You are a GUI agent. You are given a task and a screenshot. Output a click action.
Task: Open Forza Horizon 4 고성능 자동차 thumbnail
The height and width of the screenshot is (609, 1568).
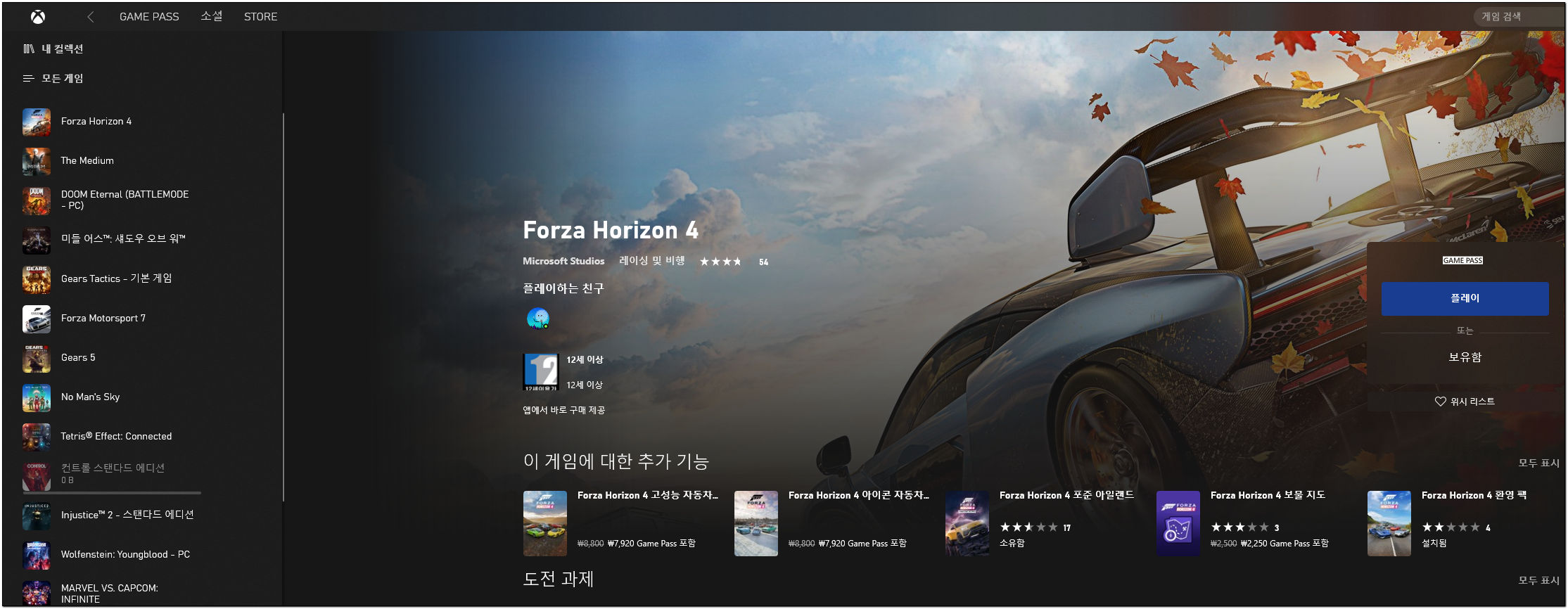[x=545, y=524]
